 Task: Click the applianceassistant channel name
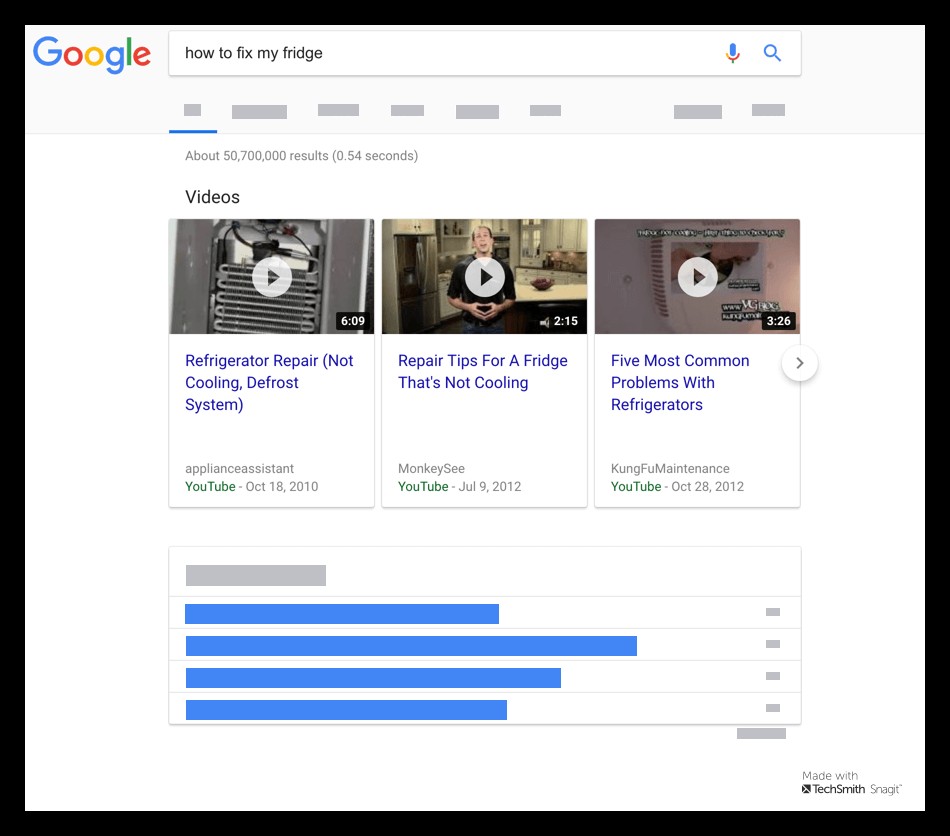(239, 468)
